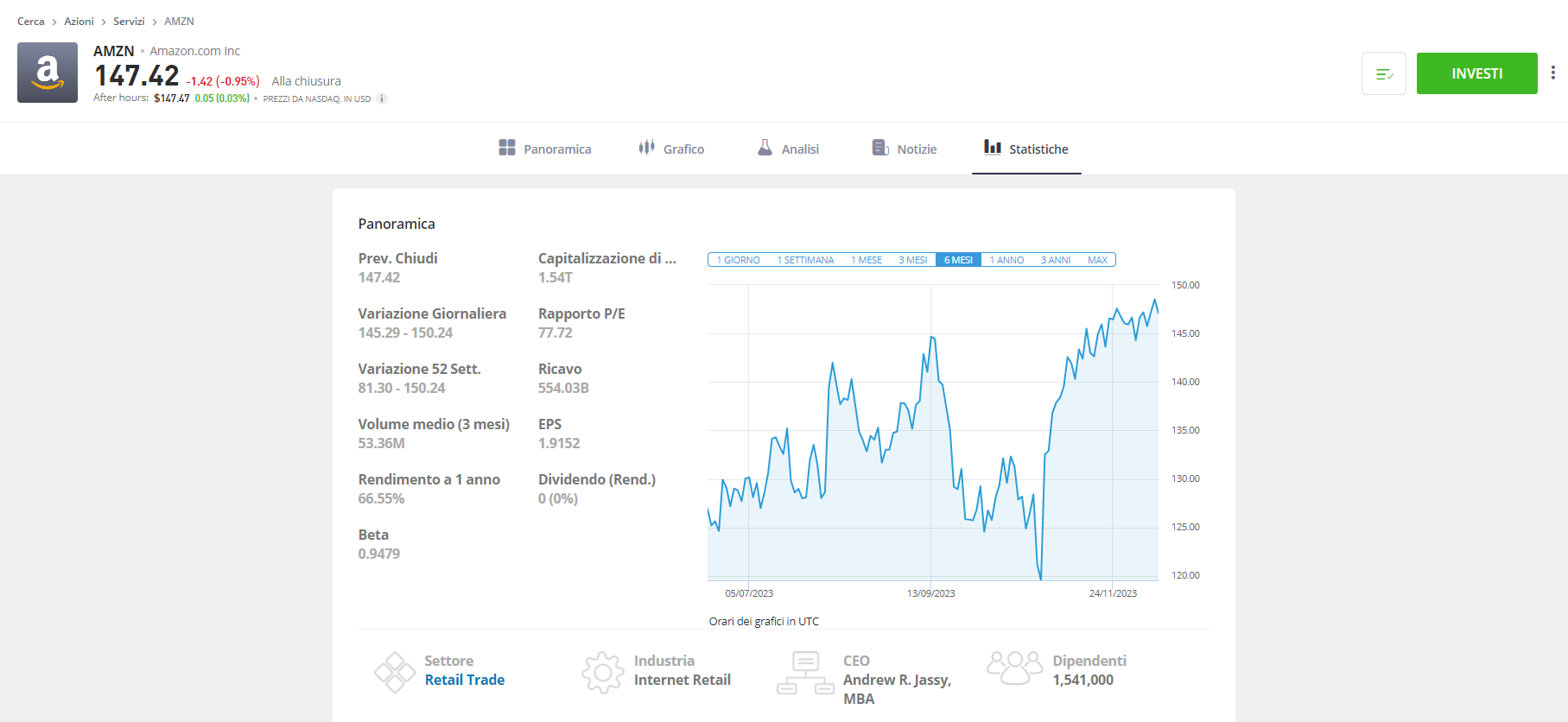Open the Retail Trade sector link
The height and width of the screenshot is (722, 1568).
[465, 680]
